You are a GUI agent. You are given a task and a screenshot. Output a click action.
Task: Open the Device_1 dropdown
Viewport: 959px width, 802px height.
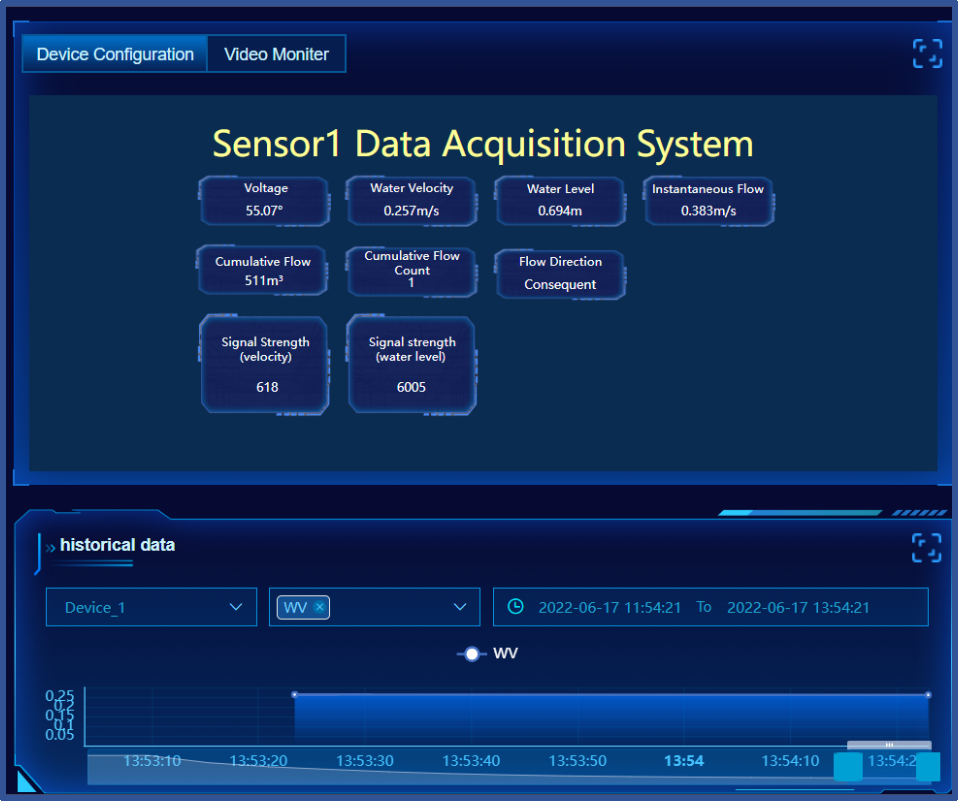[x=150, y=606]
